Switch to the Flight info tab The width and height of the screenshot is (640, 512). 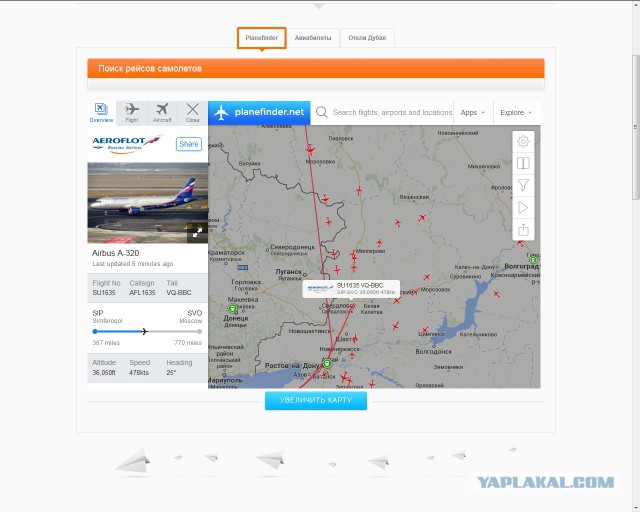click(x=131, y=113)
